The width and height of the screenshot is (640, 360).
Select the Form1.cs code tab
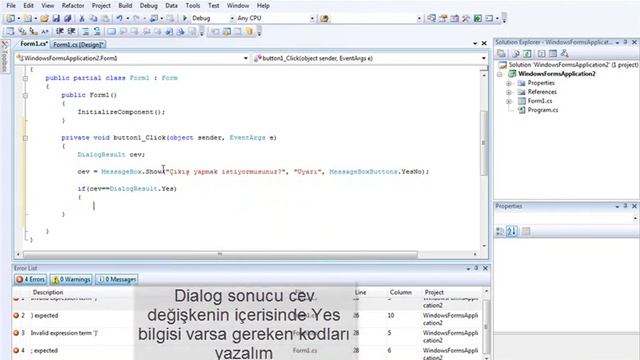coord(33,44)
